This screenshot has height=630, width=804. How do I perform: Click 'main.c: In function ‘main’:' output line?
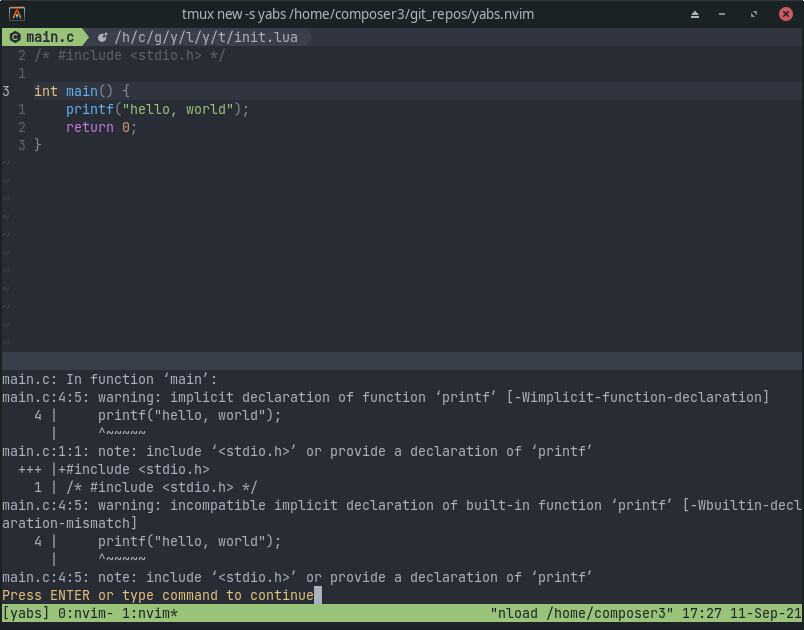click(110, 379)
